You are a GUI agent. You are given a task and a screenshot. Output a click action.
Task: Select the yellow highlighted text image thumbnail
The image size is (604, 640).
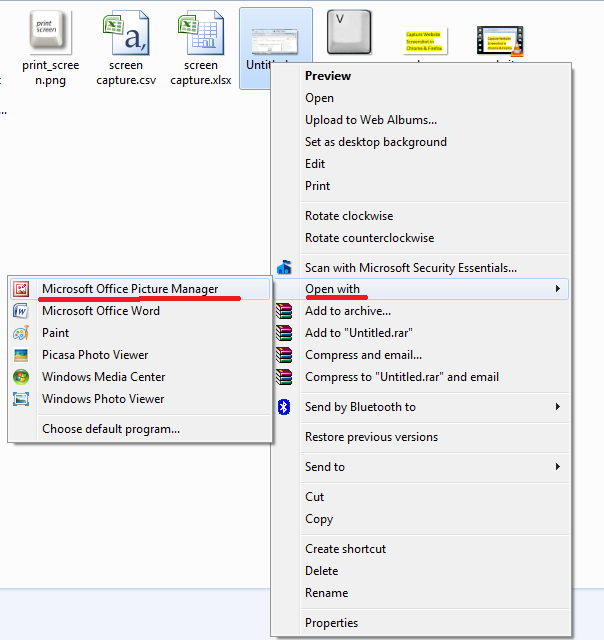coord(424,41)
